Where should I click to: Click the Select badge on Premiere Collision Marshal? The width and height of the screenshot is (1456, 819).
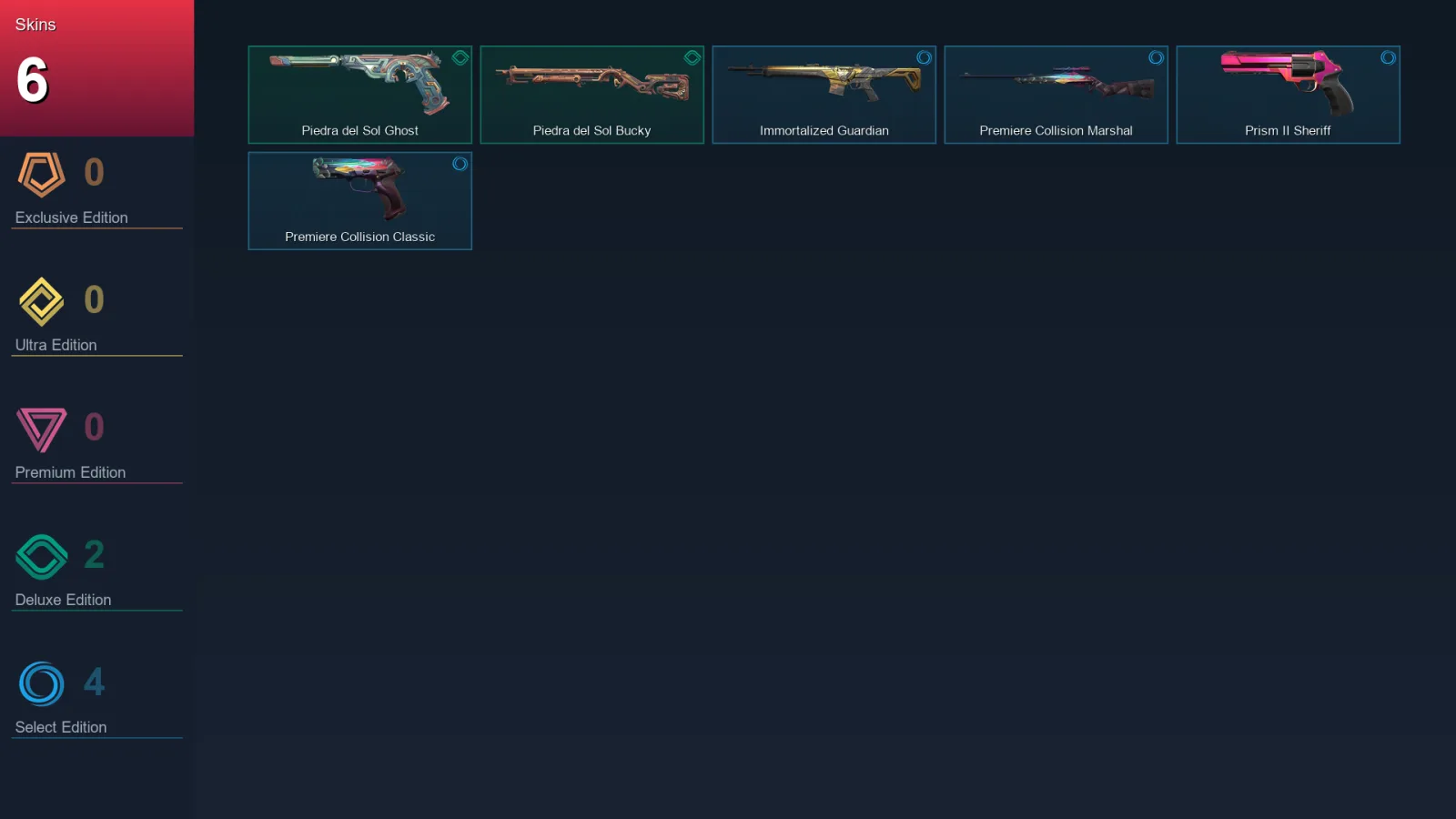(1156, 58)
